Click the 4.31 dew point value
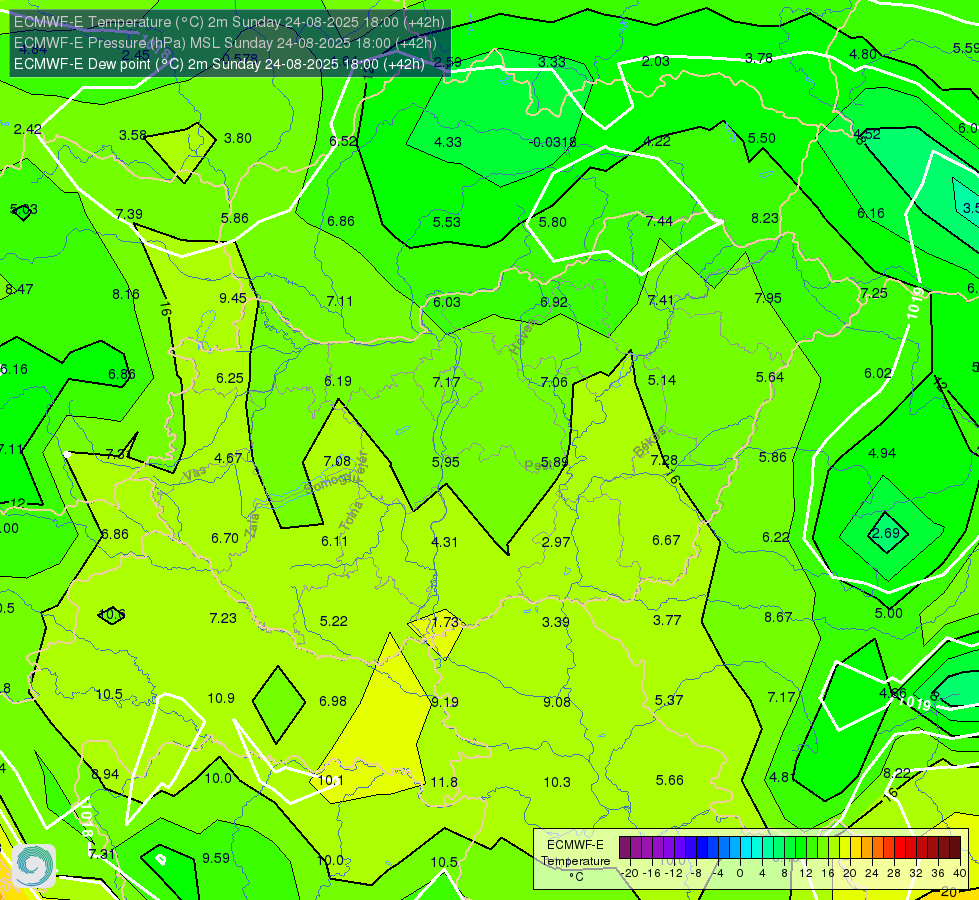This screenshot has width=979, height=900. click(x=445, y=541)
